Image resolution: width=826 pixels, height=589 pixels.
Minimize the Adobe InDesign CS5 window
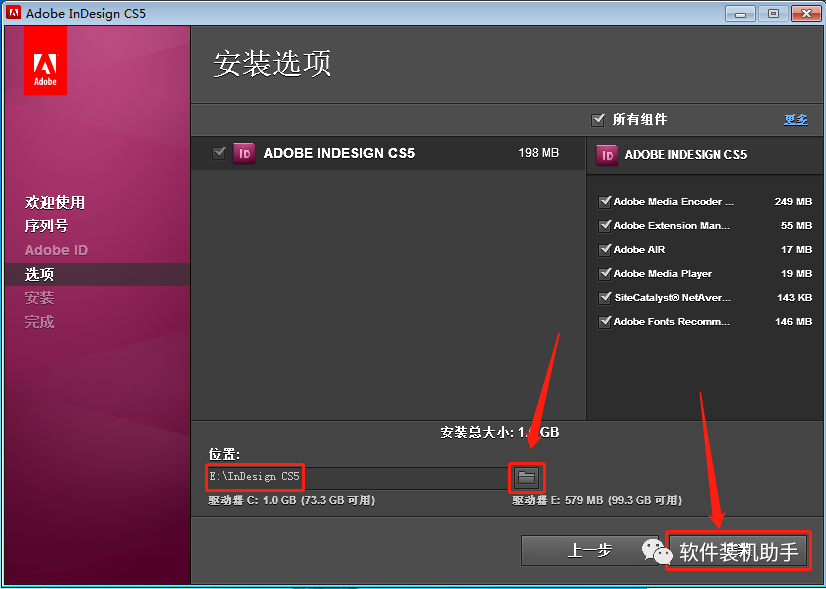point(741,14)
